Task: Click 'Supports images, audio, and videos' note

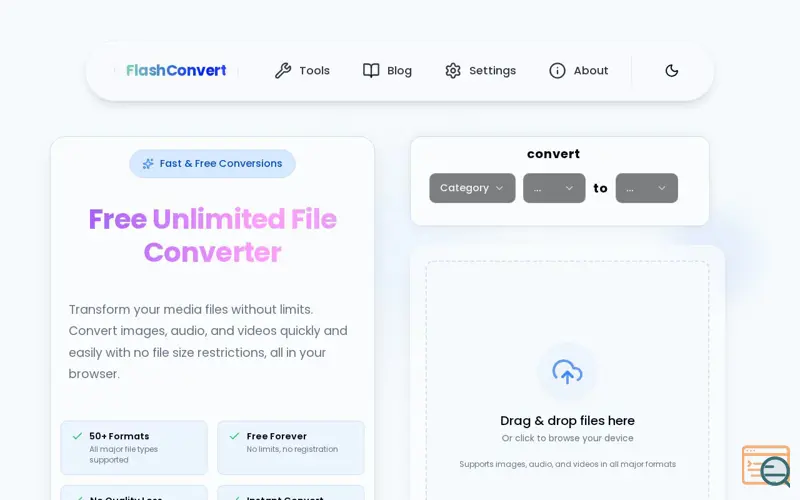Action: (x=567, y=464)
